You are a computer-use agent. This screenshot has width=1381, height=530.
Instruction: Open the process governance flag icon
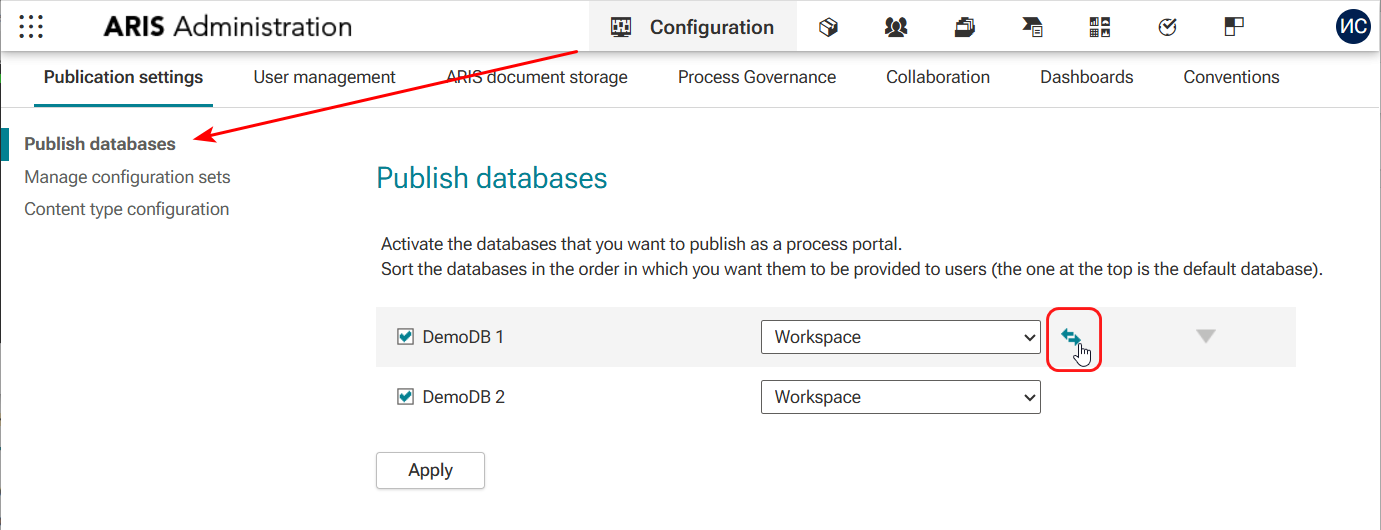[1032, 27]
